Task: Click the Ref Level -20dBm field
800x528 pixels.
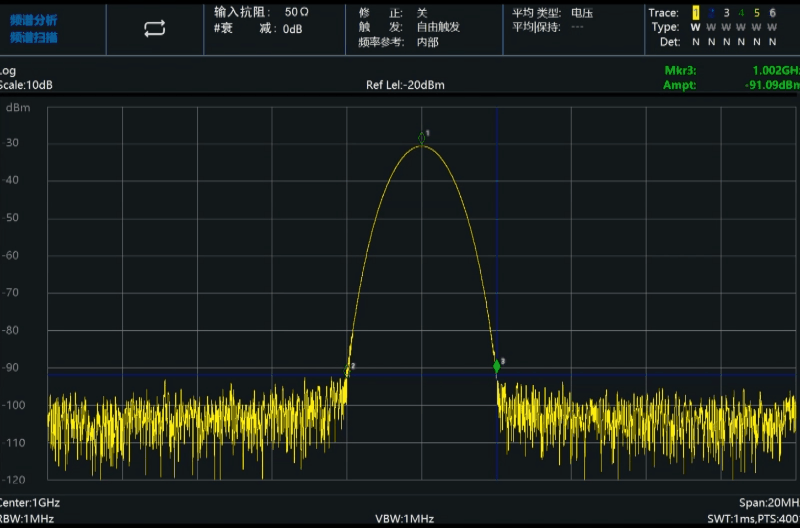Action: [405, 85]
